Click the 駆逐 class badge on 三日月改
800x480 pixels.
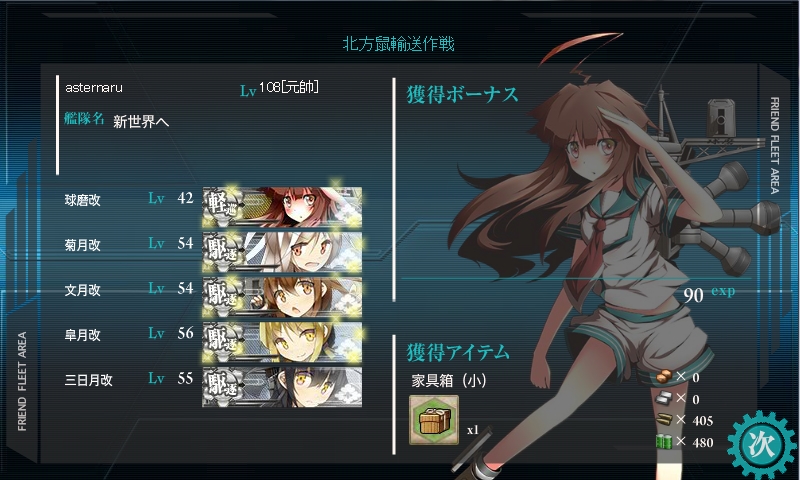click(222, 386)
